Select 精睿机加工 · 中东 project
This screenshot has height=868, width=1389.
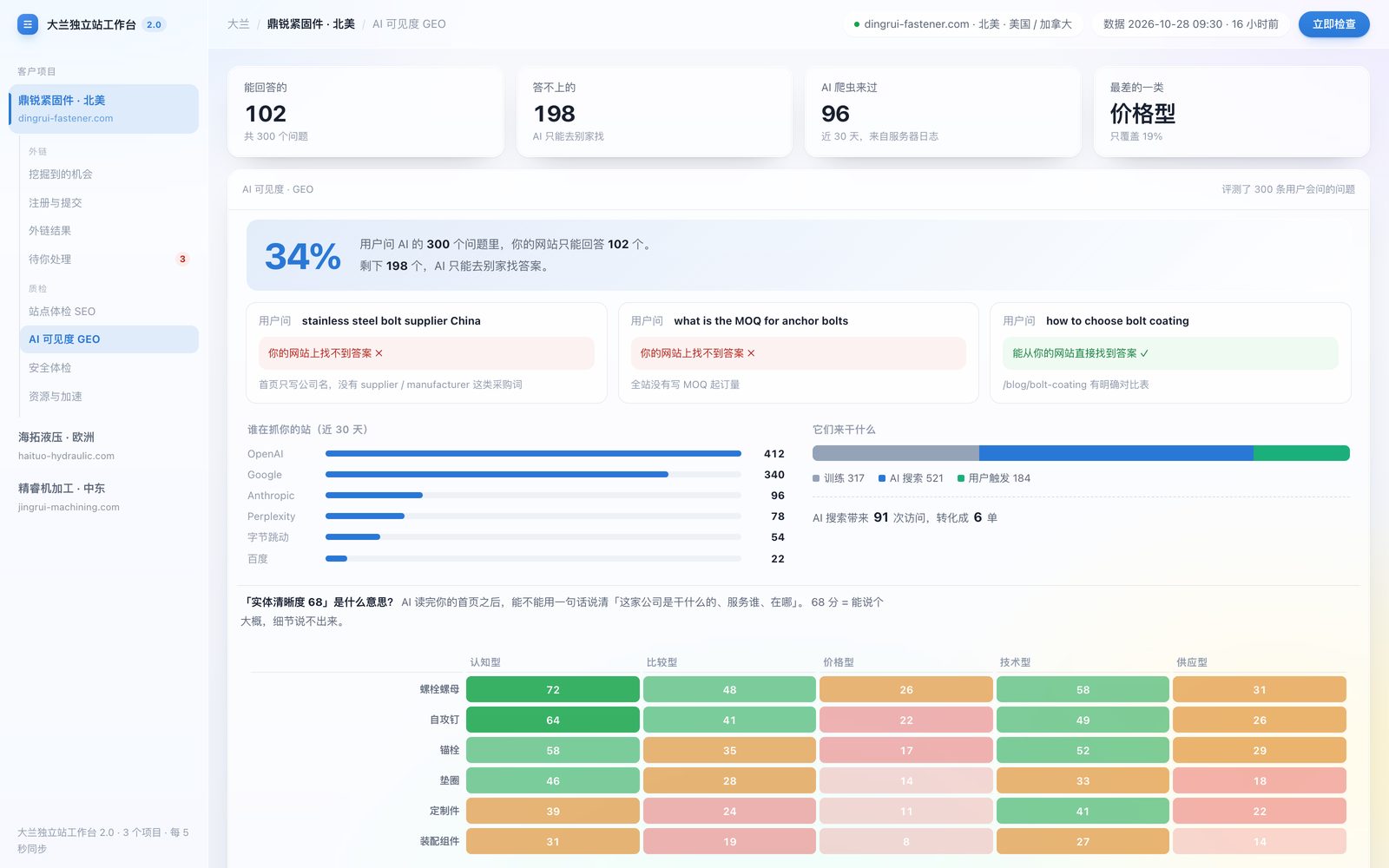pos(104,496)
